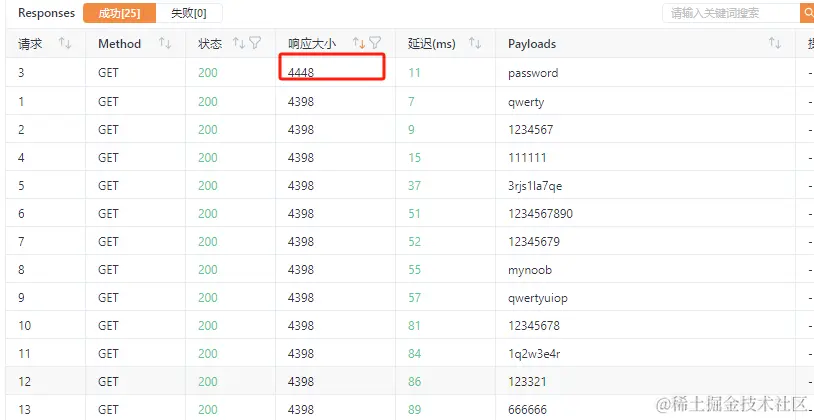Click status 200 in the password row

208,73
